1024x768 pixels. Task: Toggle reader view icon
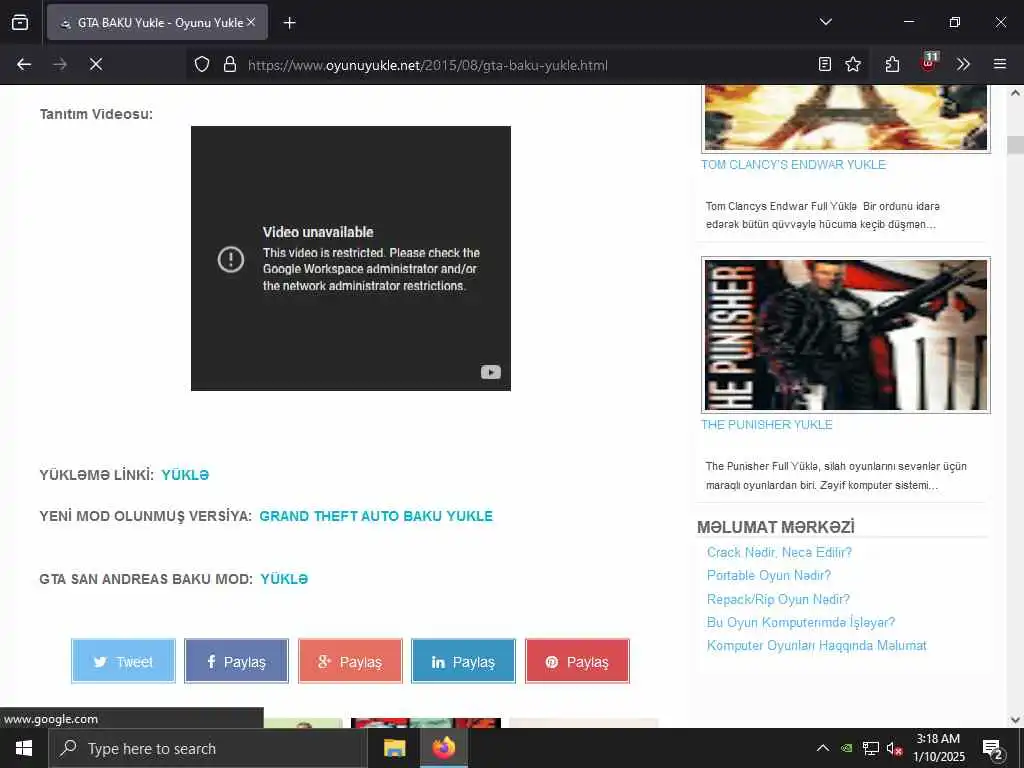tap(825, 64)
